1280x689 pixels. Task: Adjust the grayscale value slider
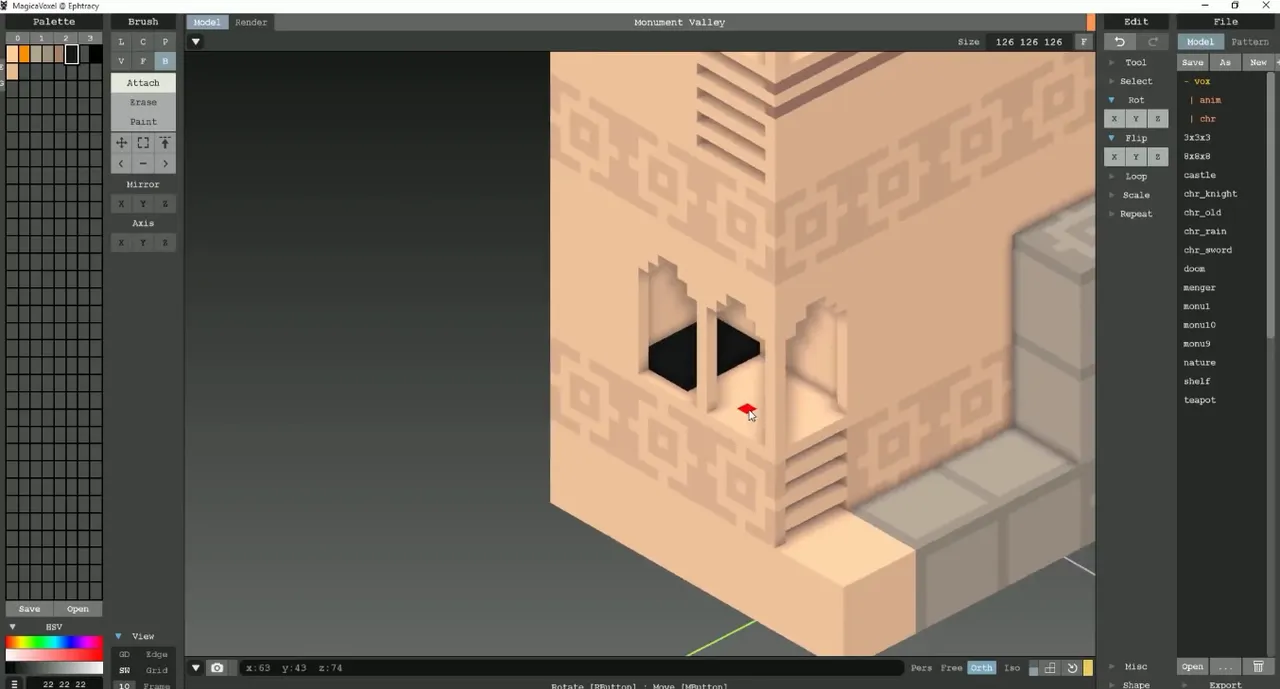coord(54,667)
